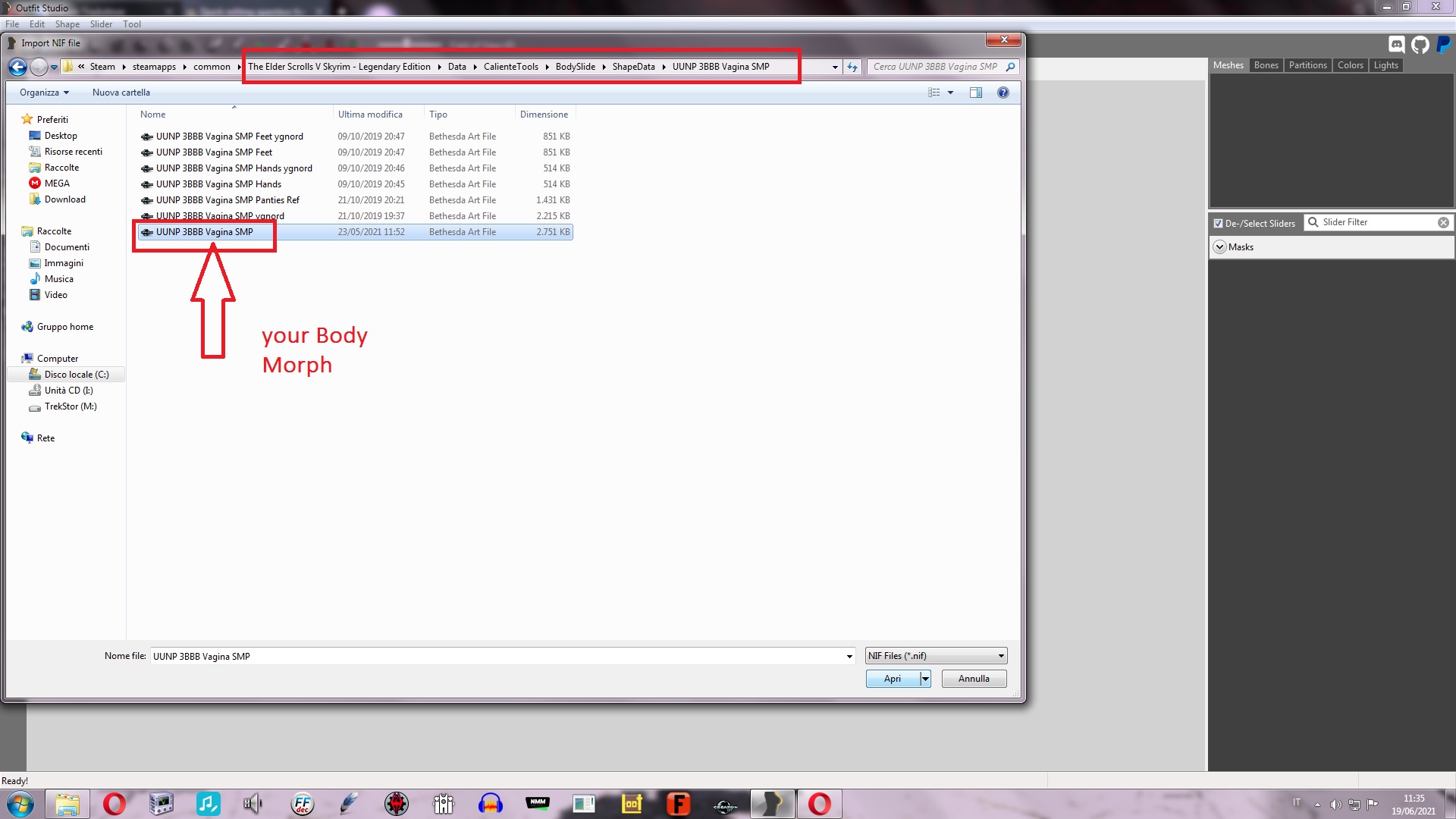Open NIF Files type dropdown
The width and height of the screenshot is (1456, 819).
tap(936, 656)
